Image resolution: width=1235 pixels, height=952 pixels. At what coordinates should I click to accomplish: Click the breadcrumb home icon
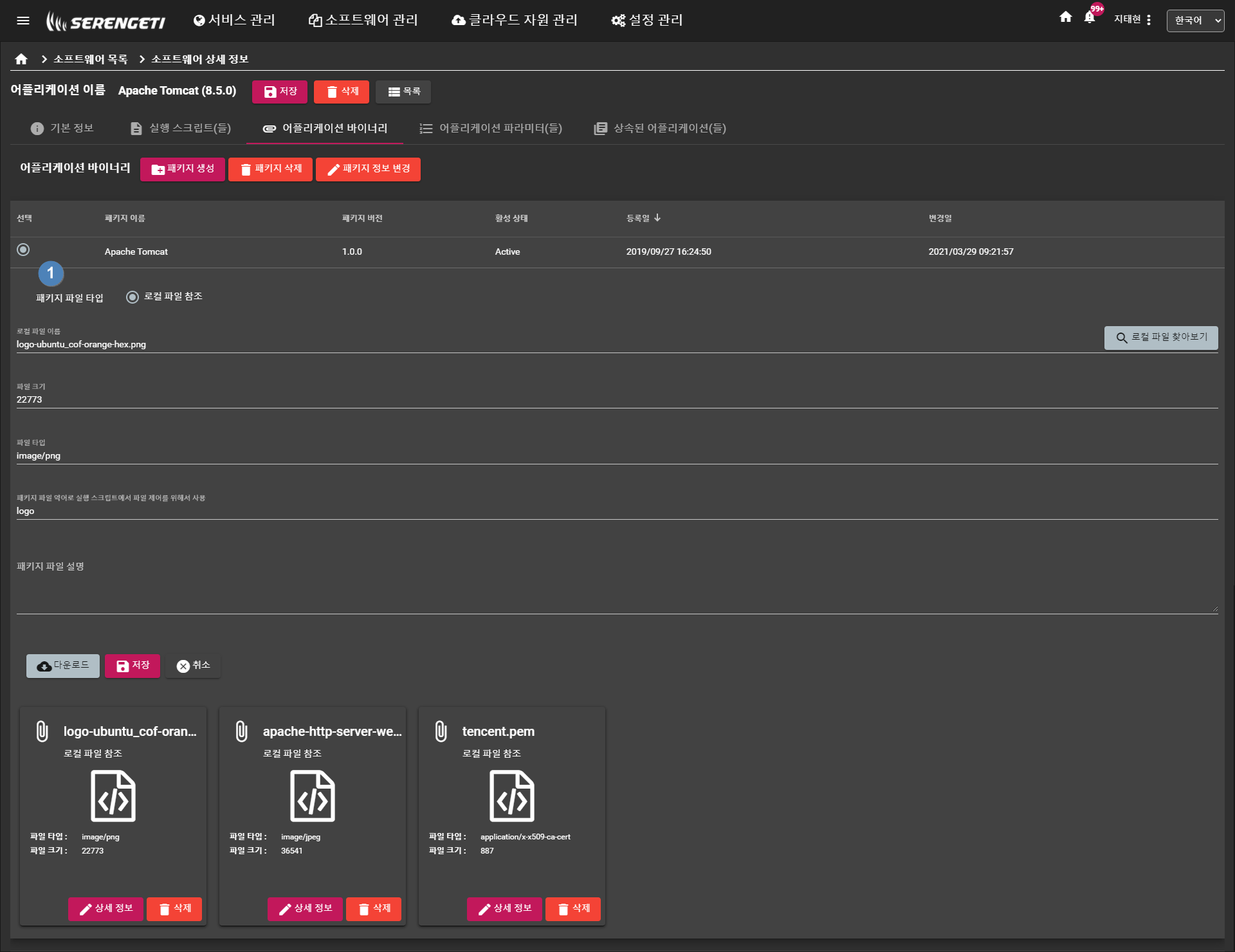point(21,59)
